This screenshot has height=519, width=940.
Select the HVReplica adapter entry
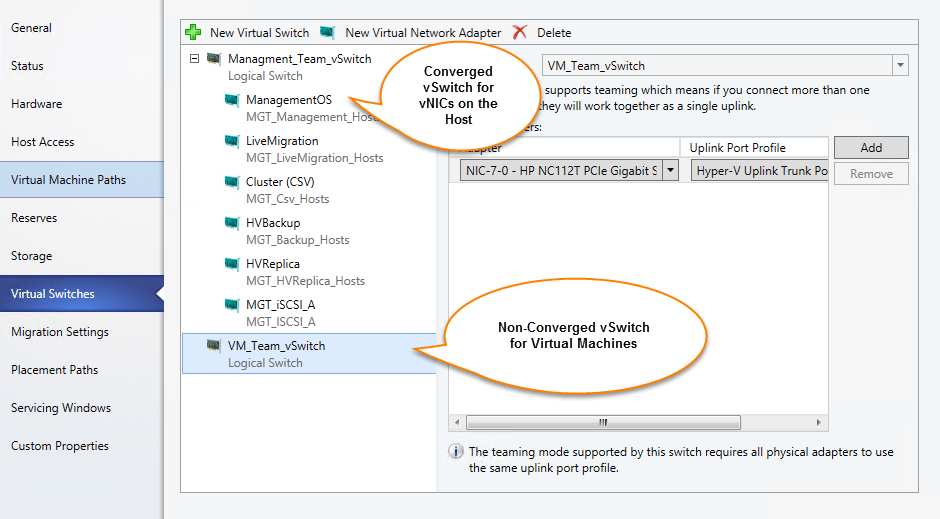tap(273, 264)
